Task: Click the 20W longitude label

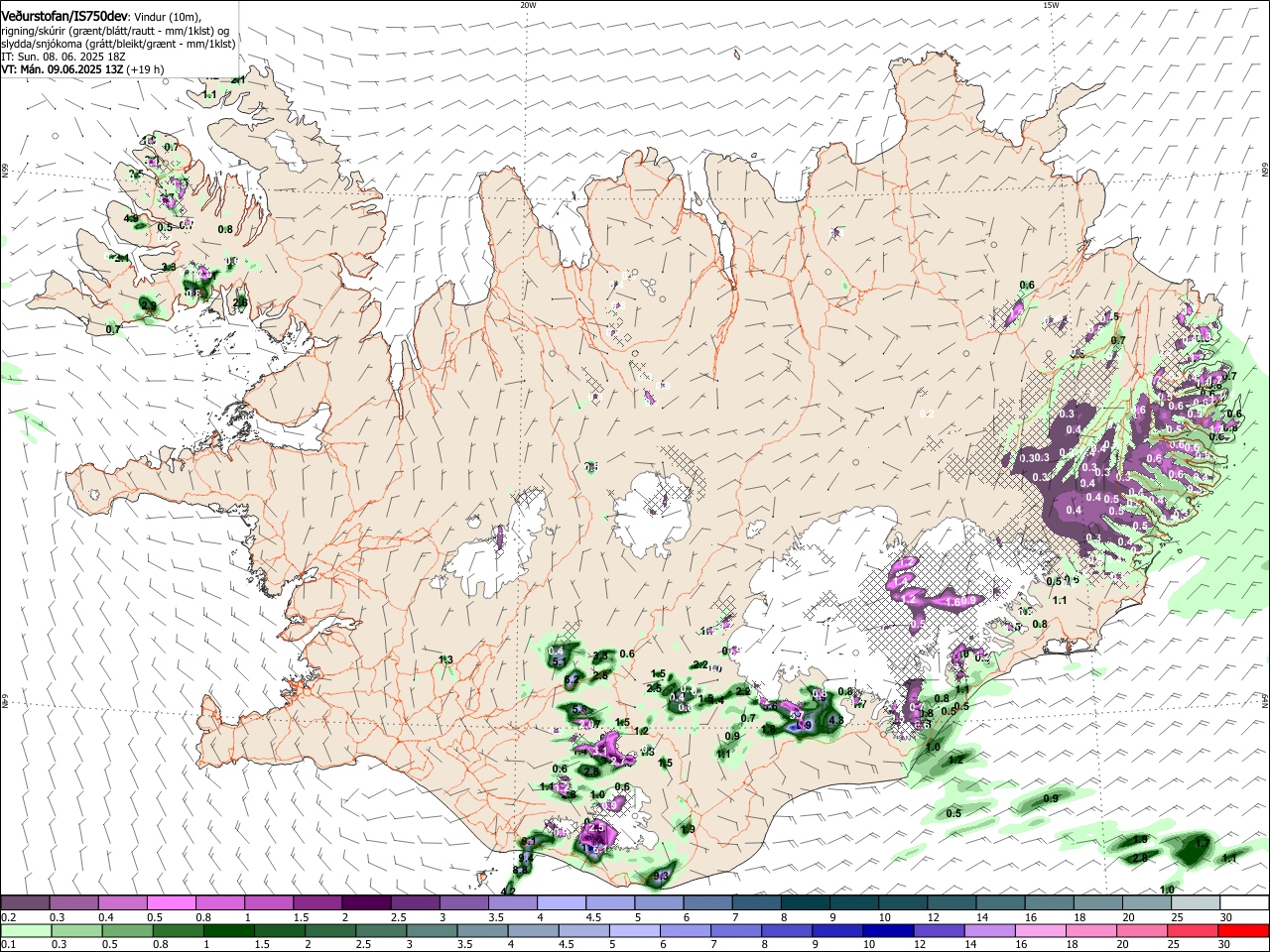Action: [x=528, y=5]
